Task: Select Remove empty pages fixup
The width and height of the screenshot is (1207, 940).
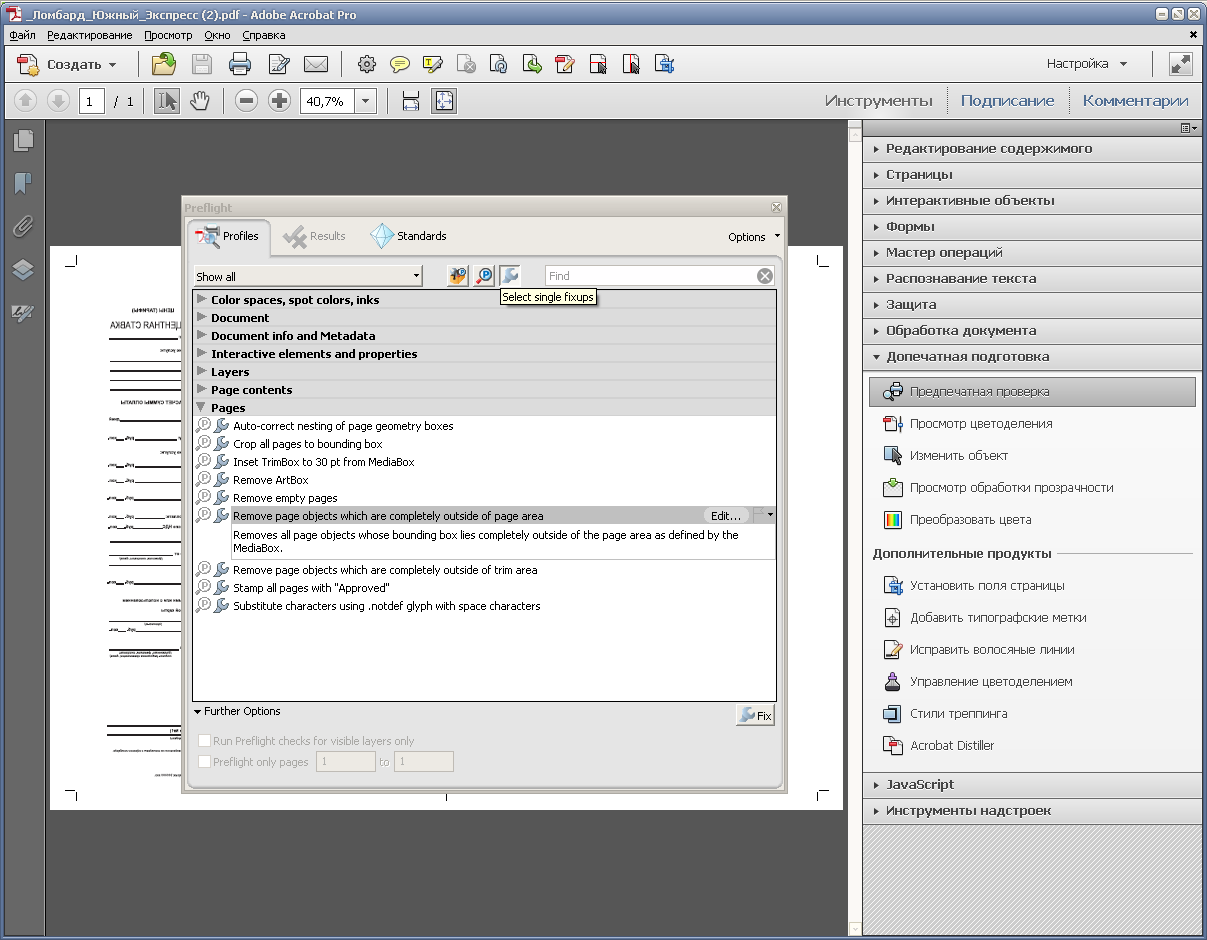Action: [x=285, y=498]
